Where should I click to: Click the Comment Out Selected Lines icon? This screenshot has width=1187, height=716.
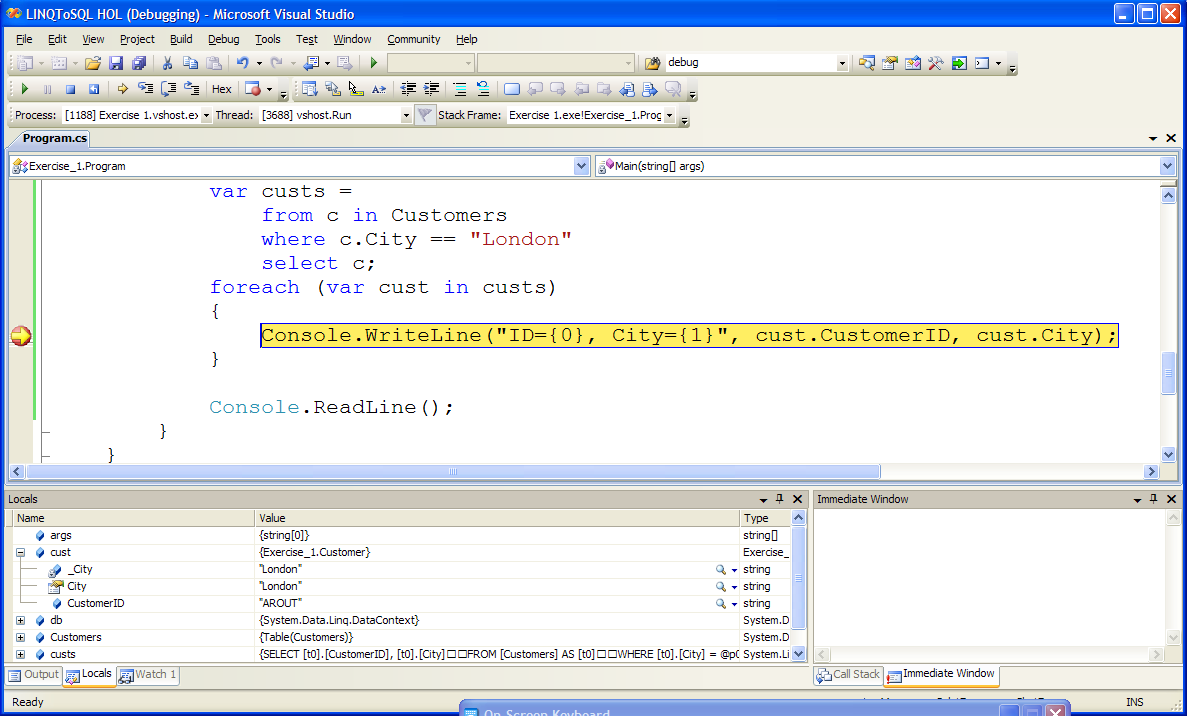point(460,89)
